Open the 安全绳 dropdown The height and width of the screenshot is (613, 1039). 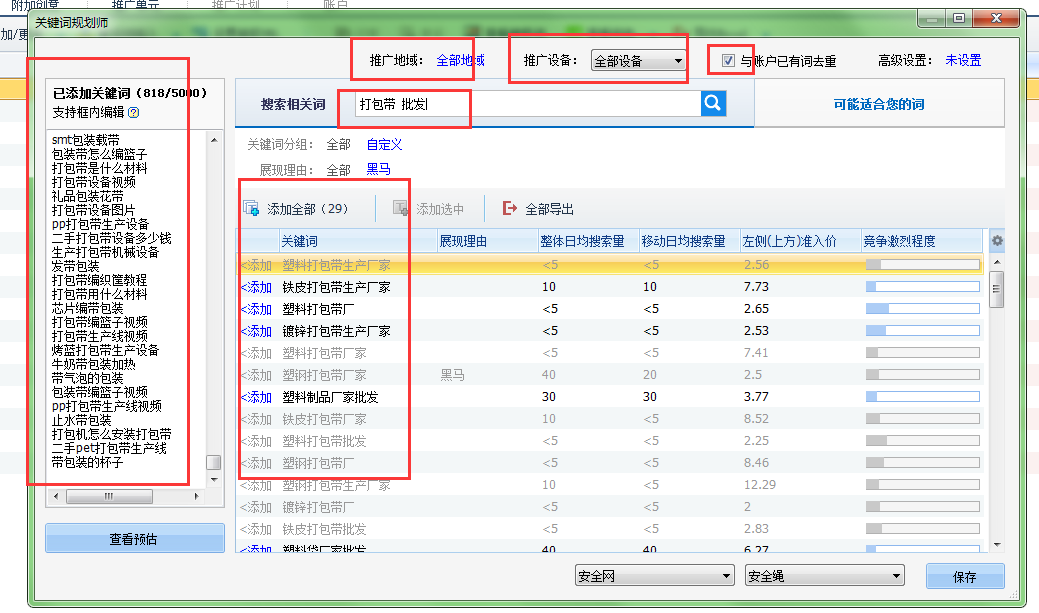(x=825, y=576)
